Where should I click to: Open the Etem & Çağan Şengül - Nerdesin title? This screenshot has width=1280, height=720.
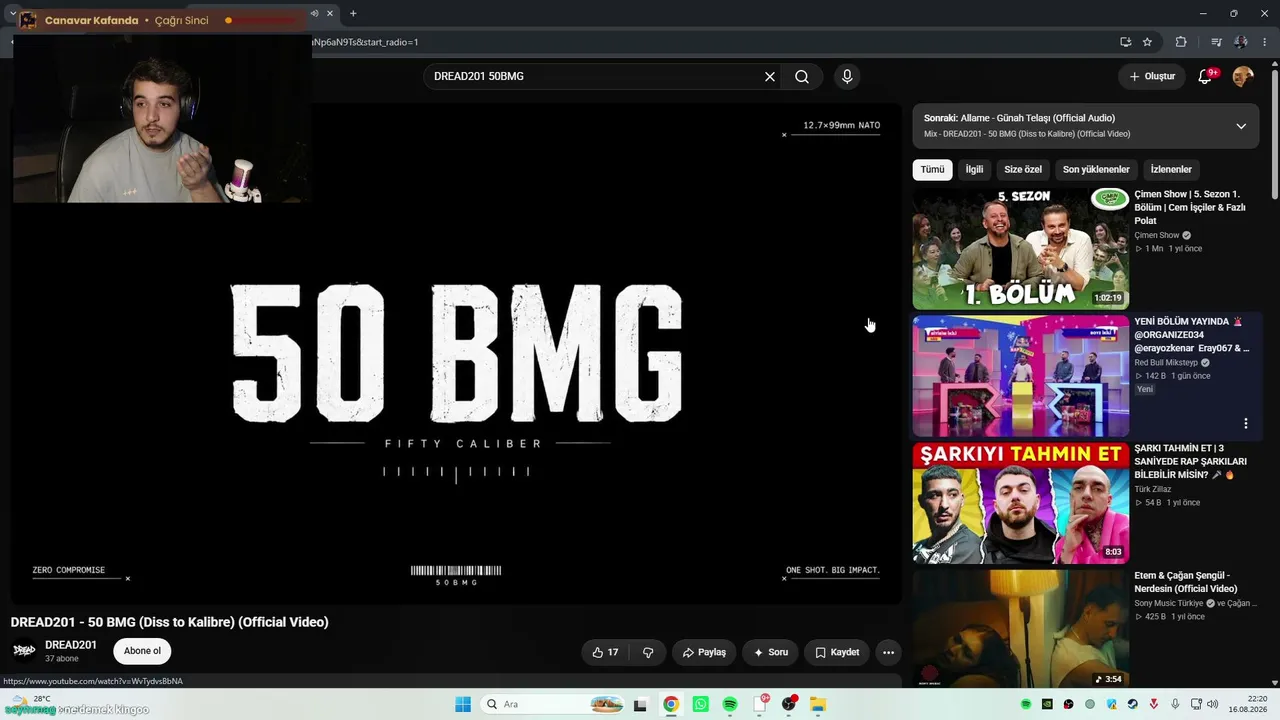(x=1186, y=582)
